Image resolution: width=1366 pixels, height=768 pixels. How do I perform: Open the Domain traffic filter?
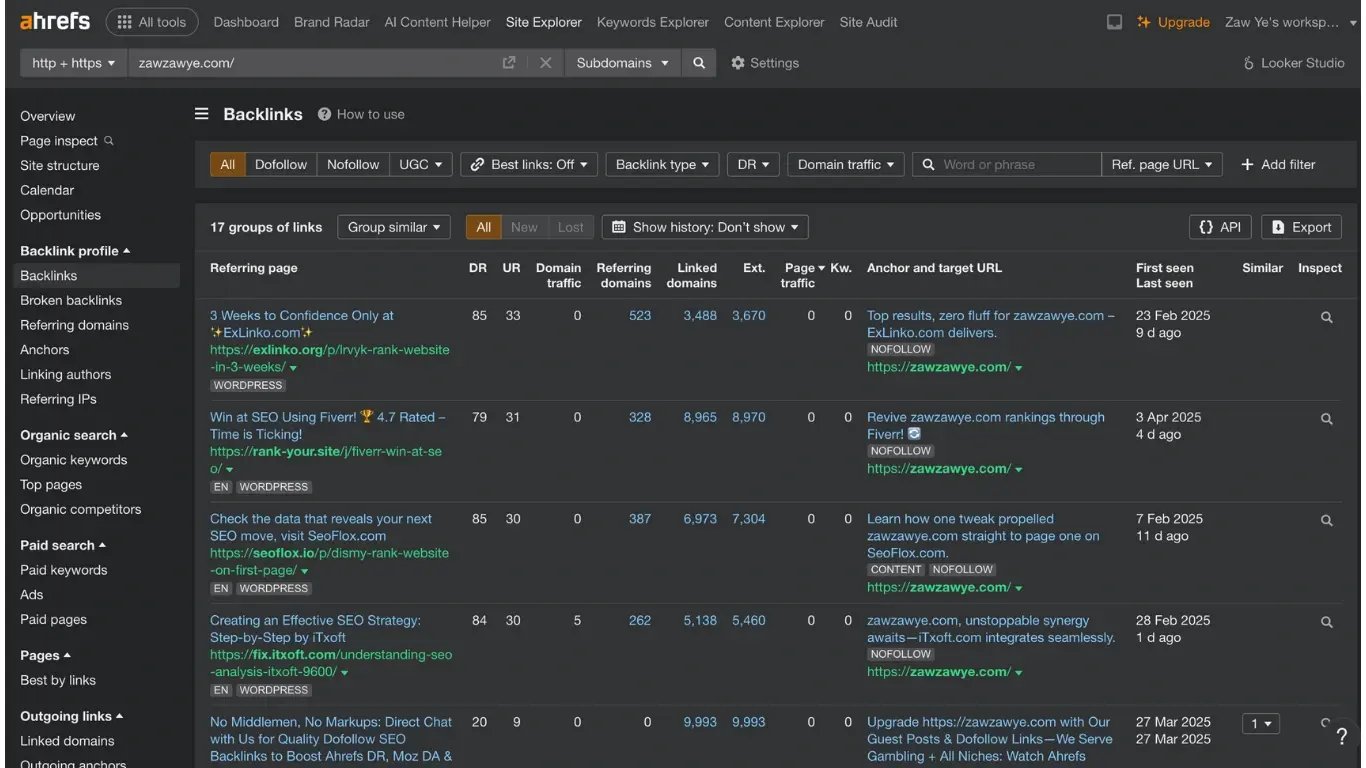846,165
